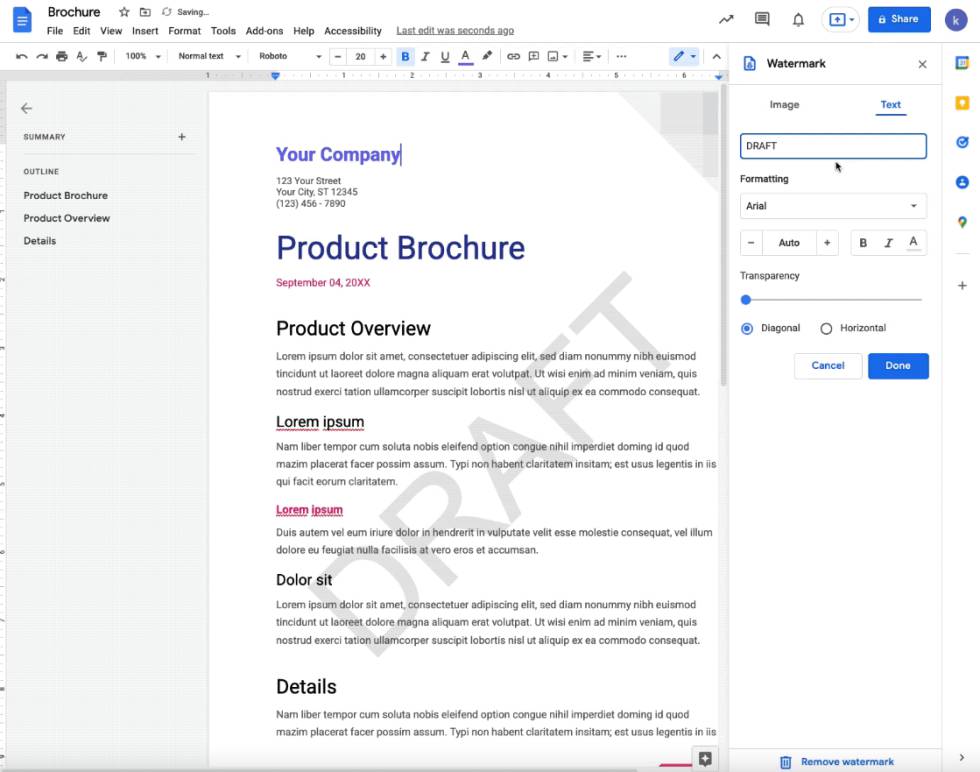This screenshot has width=980, height=772.
Task: Toggle watermark Italic formatting
Action: (x=888, y=243)
